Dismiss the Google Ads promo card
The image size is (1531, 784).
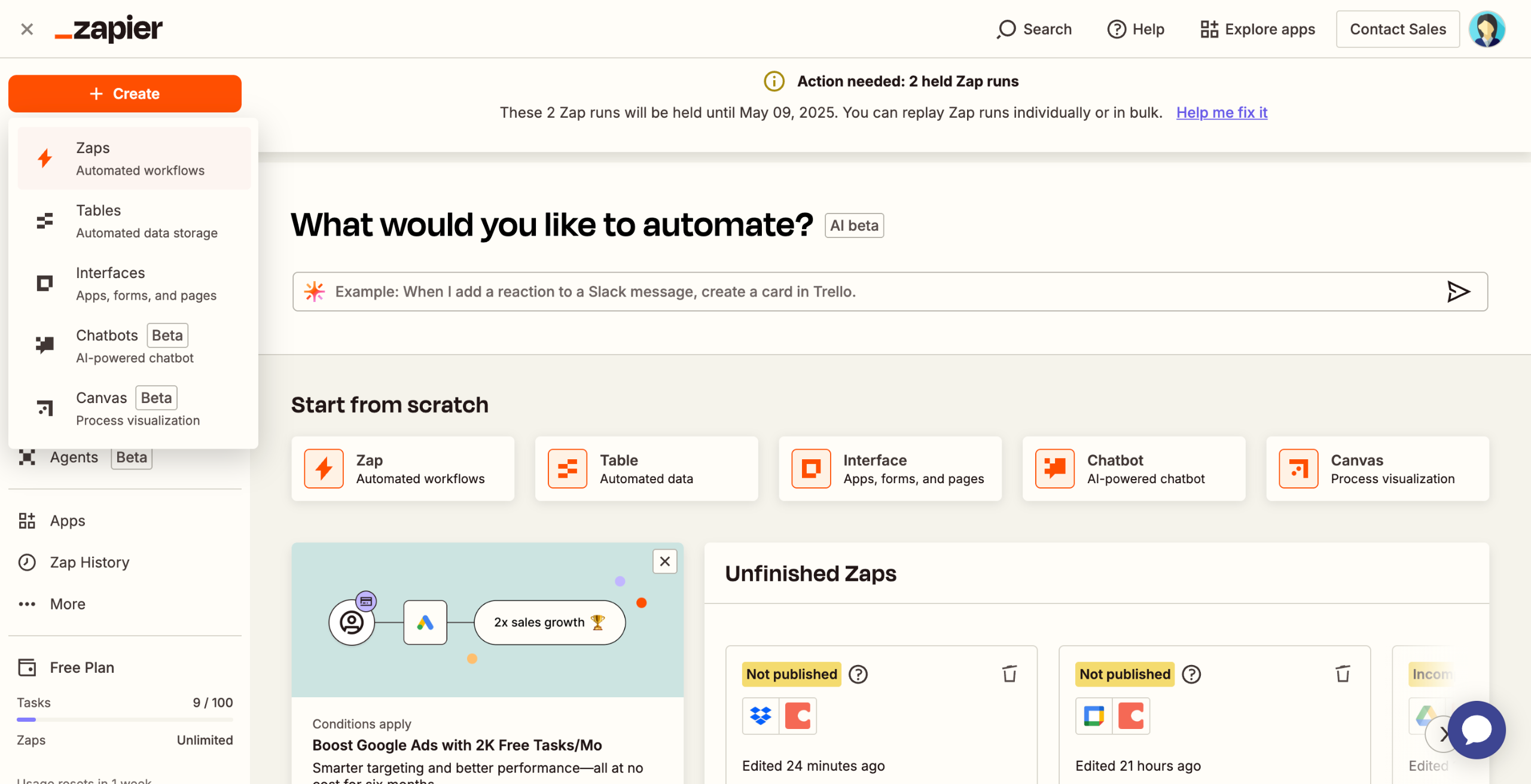pyautogui.click(x=664, y=562)
